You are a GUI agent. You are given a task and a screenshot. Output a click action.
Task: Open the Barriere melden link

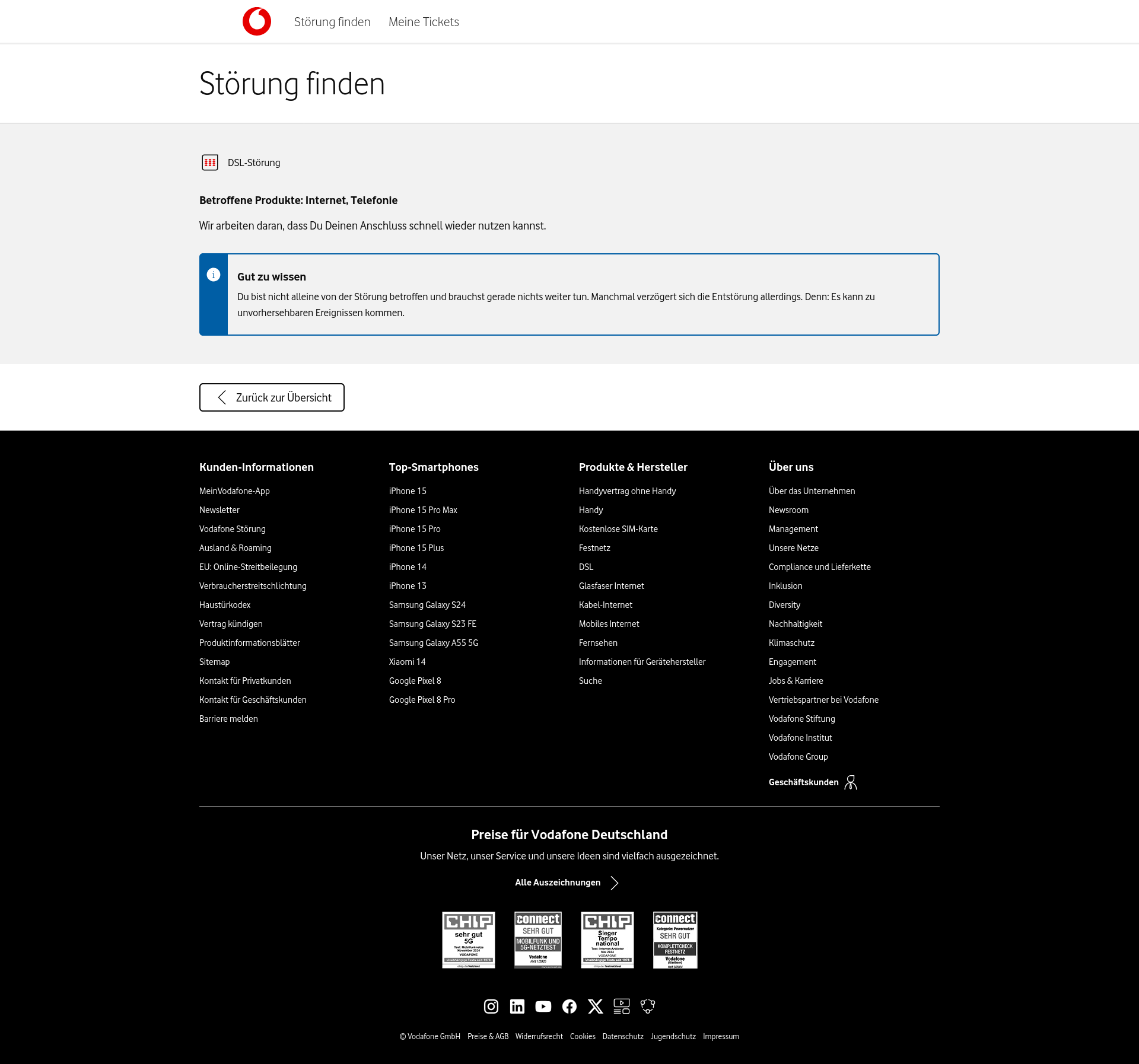point(228,719)
